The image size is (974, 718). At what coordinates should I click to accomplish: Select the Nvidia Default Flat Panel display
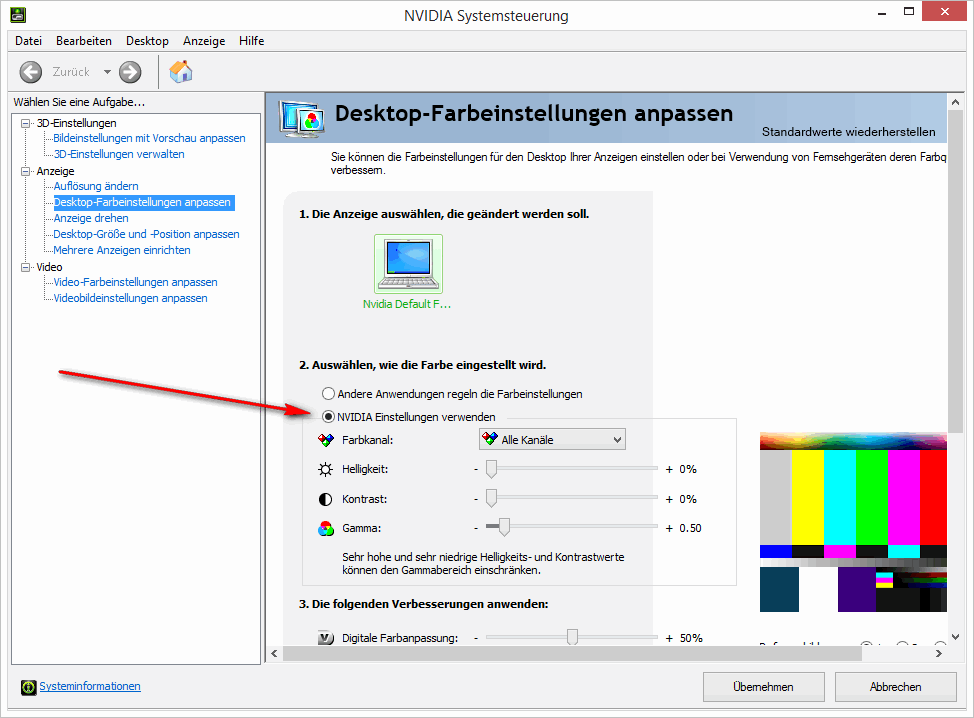click(408, 264)
